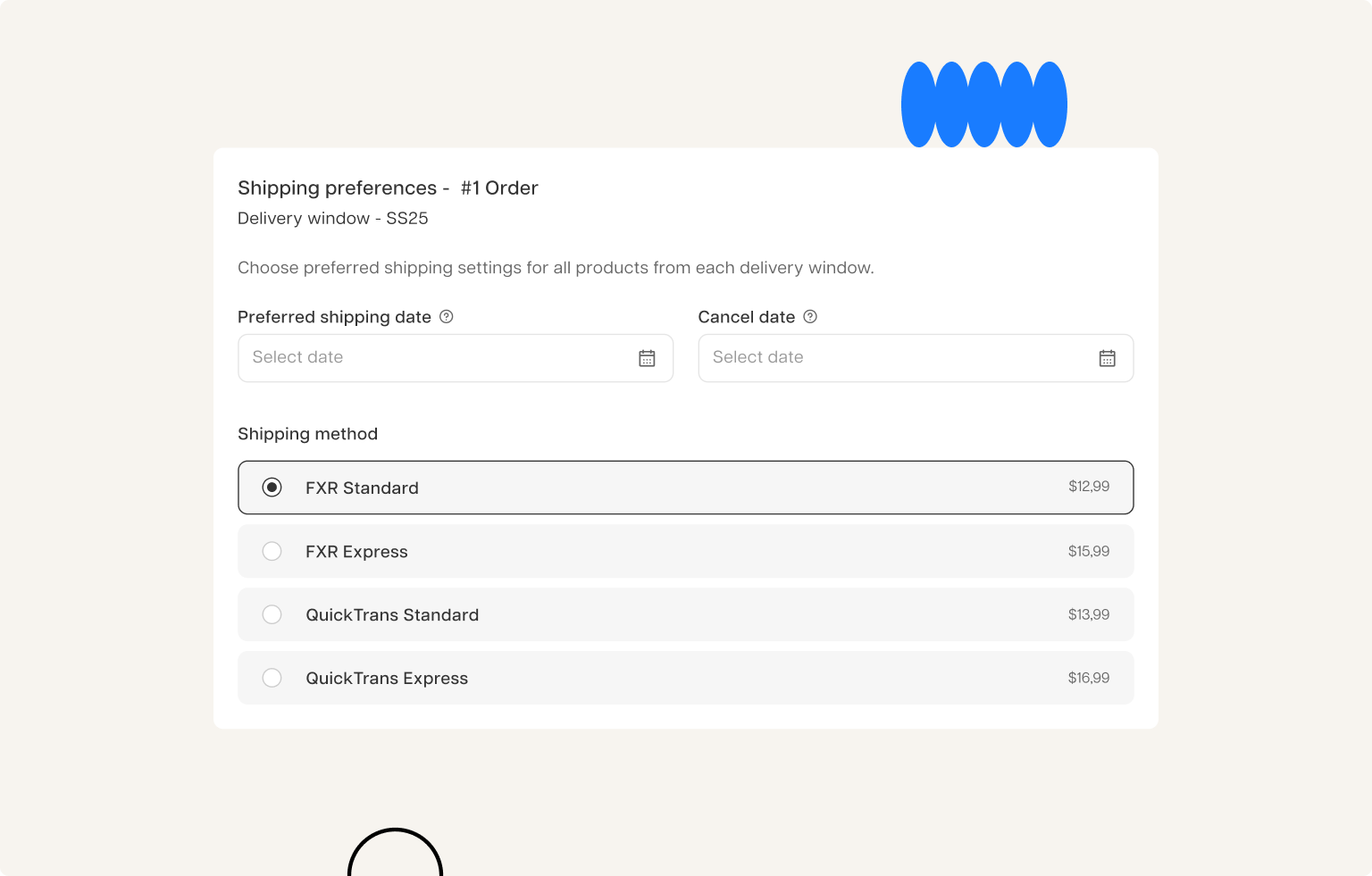This screenshot has height=876, width=1372.
Task: Click the Shipping preferences #1 Order heading
Action: point(388,188)
